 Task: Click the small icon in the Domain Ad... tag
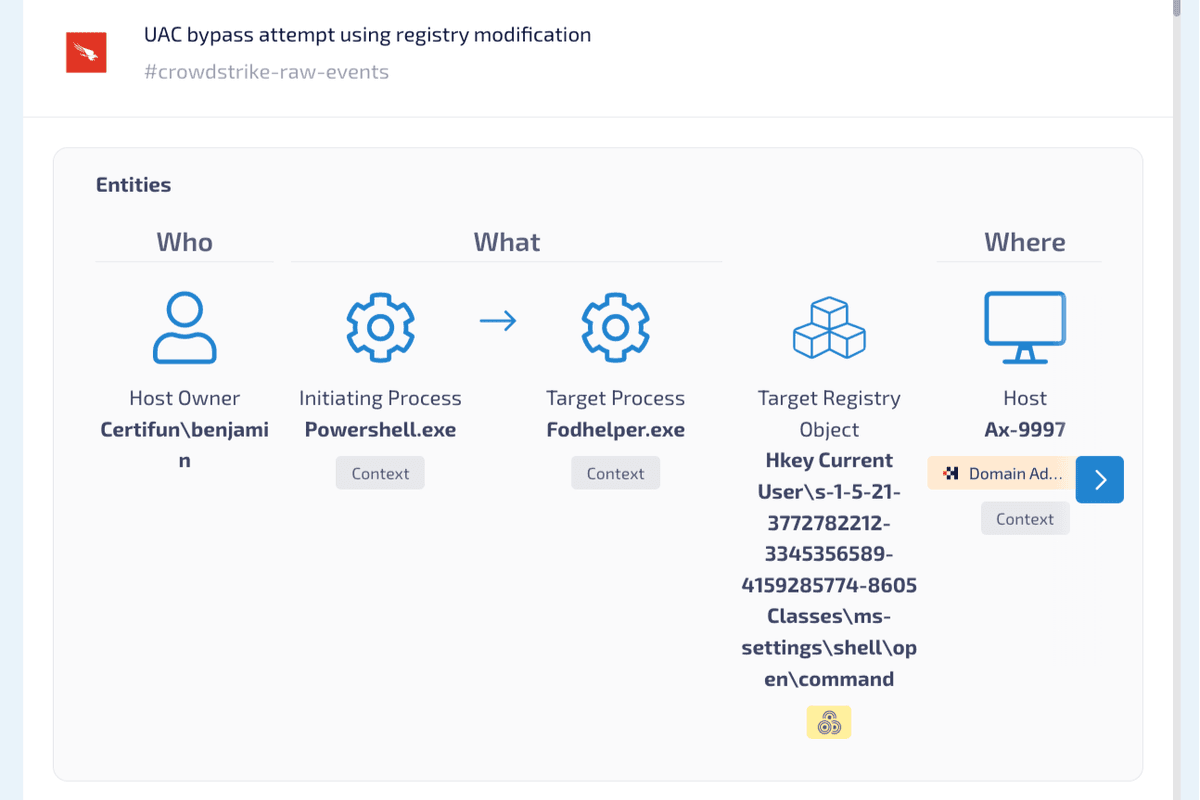951,473
